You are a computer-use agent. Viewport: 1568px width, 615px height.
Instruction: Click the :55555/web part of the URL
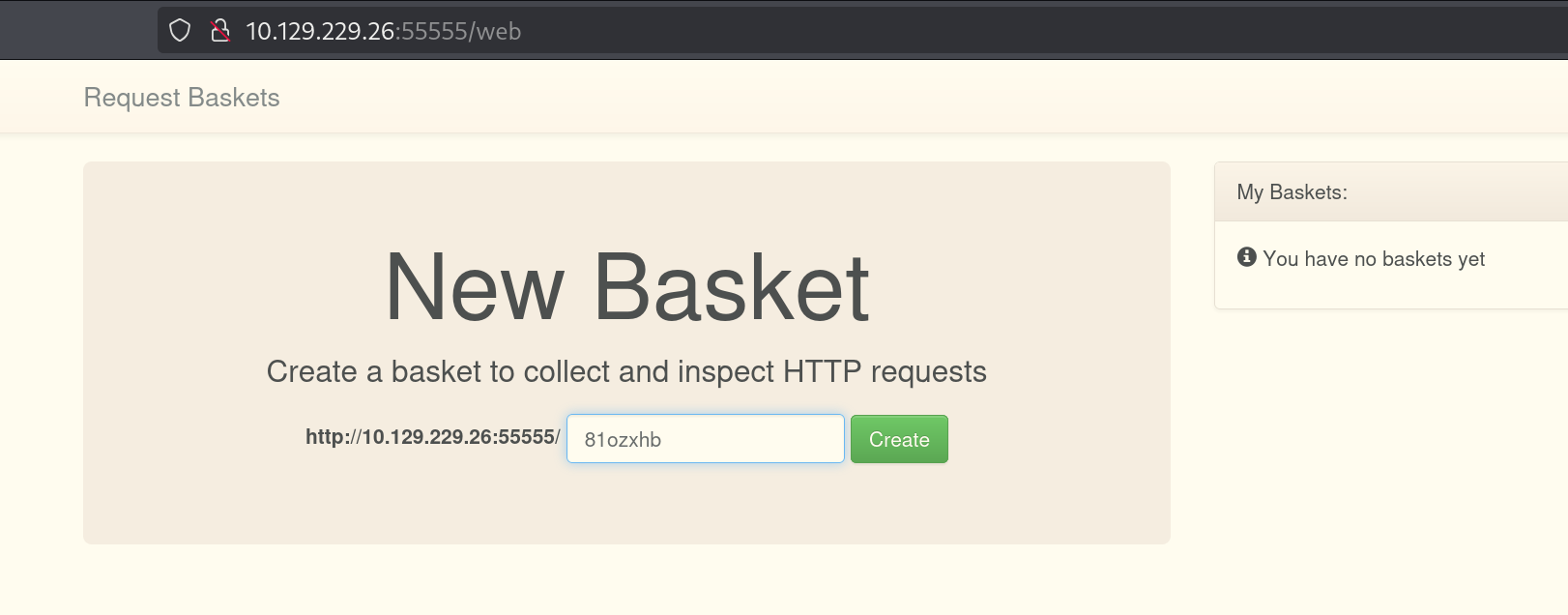pos(459,31)
